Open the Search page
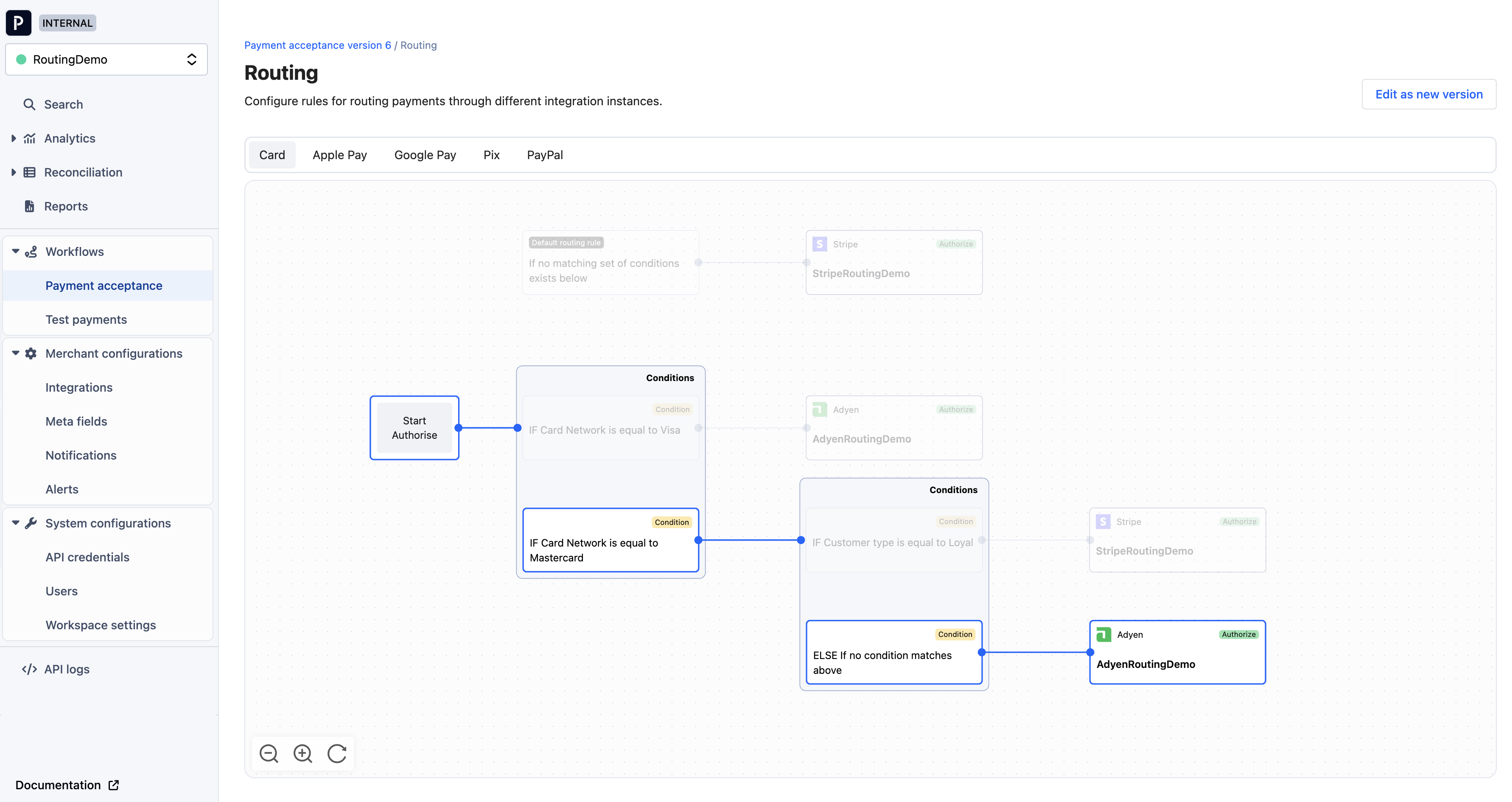This screenshot has height=802, width=1512. coord(63,104)
